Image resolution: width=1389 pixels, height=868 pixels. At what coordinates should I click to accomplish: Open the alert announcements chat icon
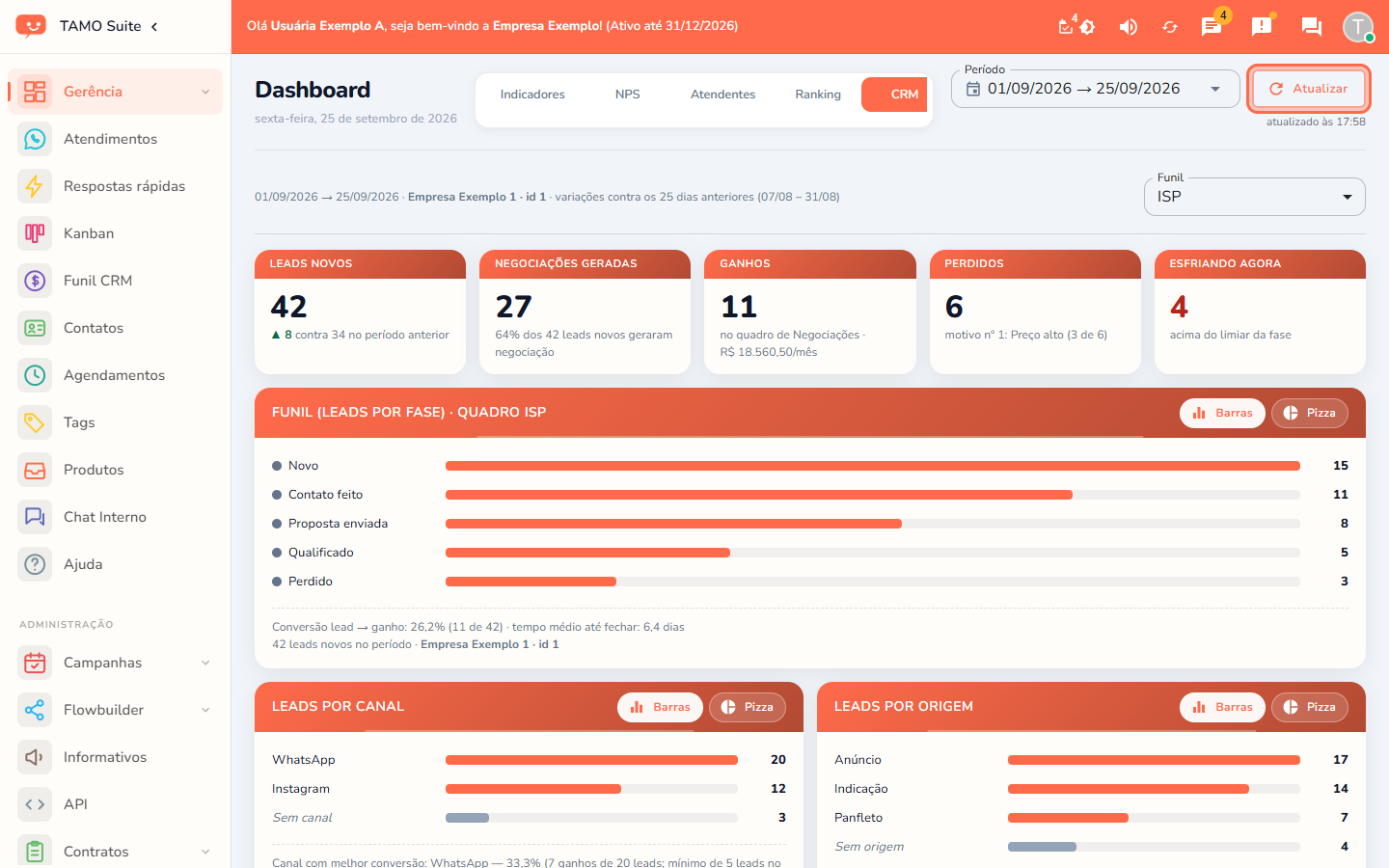(x=1262, y=27)
